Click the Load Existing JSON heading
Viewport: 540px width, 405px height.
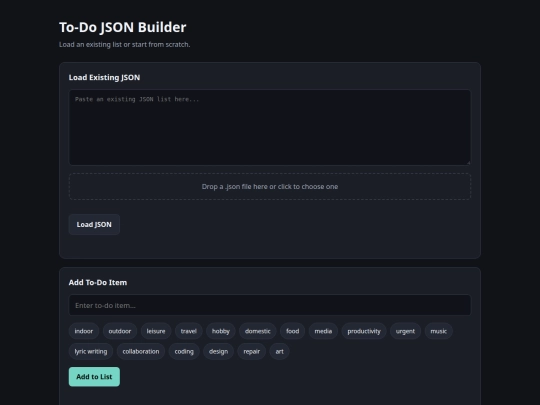[104, 77]
